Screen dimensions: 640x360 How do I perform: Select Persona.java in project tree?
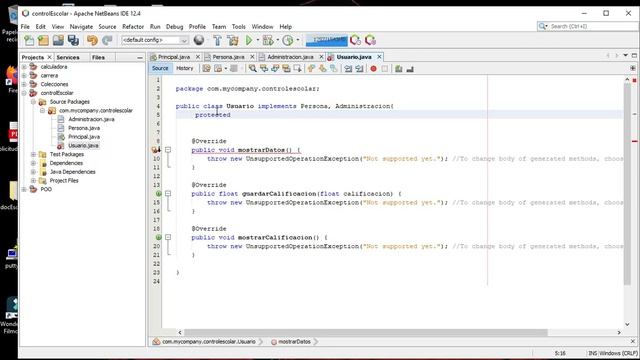point(84,128)
